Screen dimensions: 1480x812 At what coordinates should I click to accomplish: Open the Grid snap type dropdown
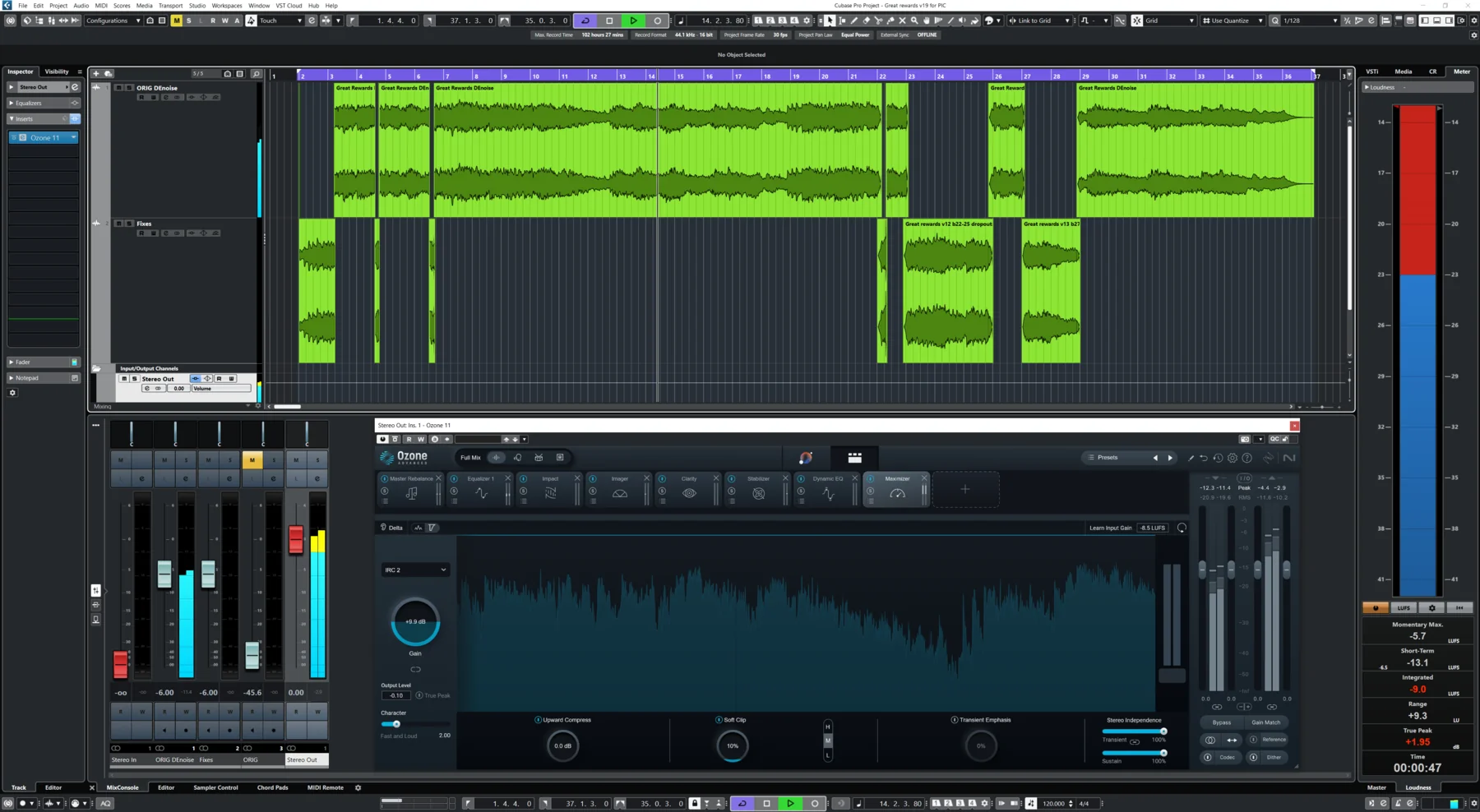tap(1169, 21)
